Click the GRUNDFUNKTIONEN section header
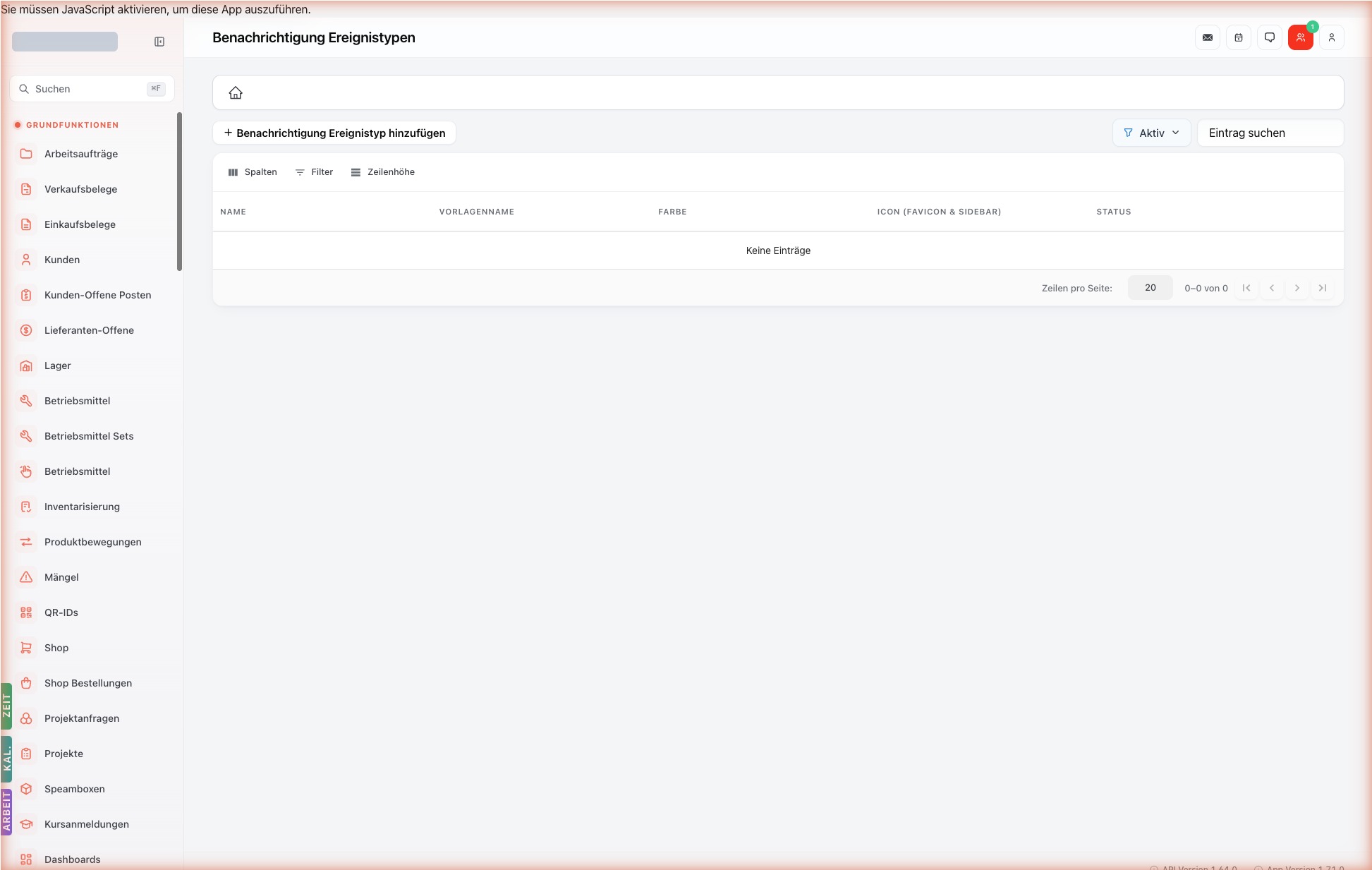Image resolution: width=1372 pixels, height=870 pixels. [x=72, y=125]
